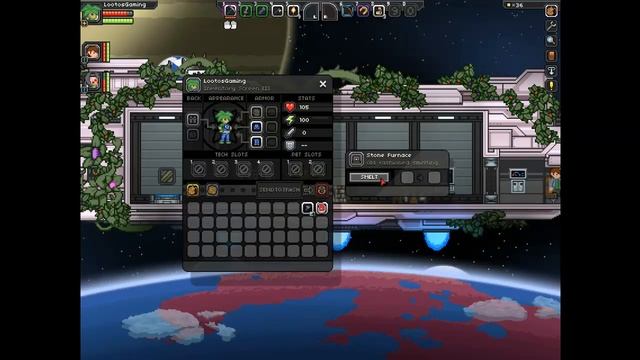This screenshot has width=640, height=360.
Task: Select empty hotbar slot 0
Action: click(x=410, y=10)
